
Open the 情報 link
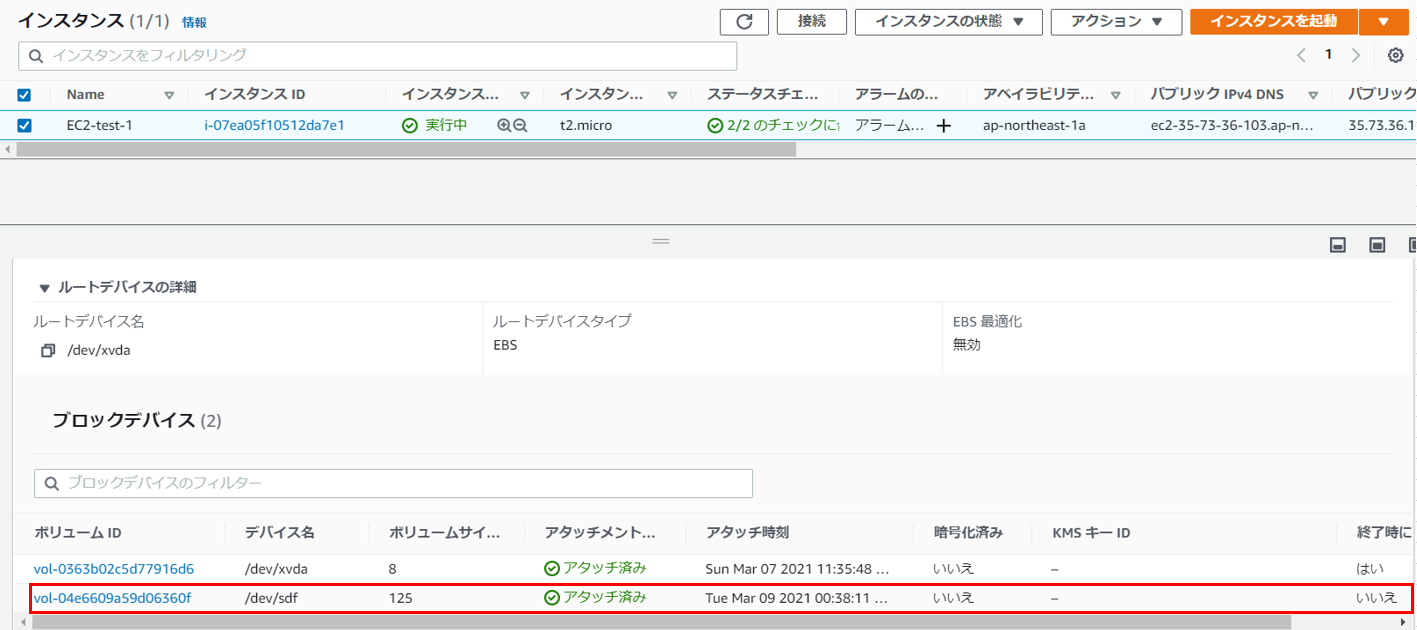[194, 22]
